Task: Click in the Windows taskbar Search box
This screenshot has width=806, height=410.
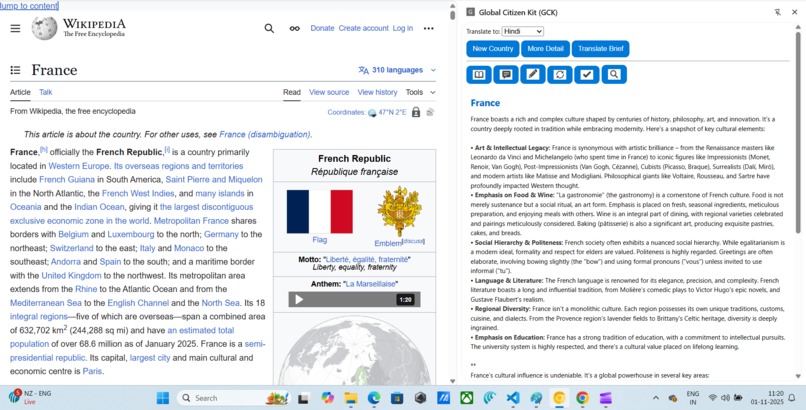Action: (x=234, y=398)
